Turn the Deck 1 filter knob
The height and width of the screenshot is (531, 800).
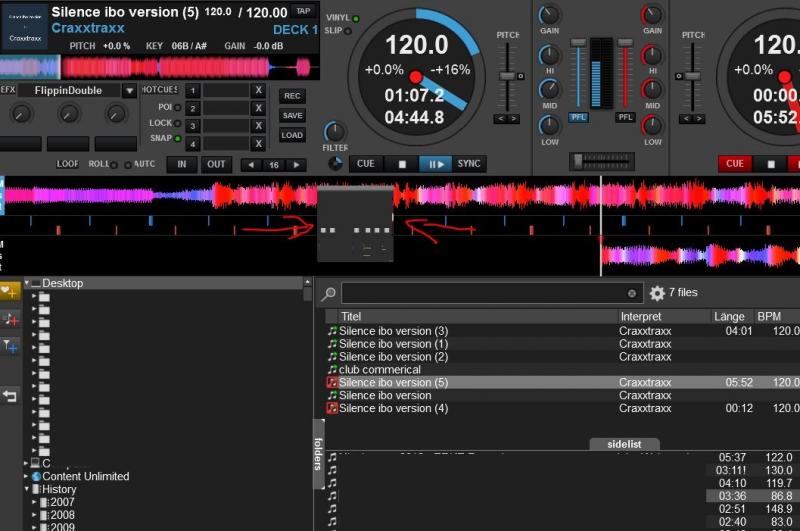[334, 132]
